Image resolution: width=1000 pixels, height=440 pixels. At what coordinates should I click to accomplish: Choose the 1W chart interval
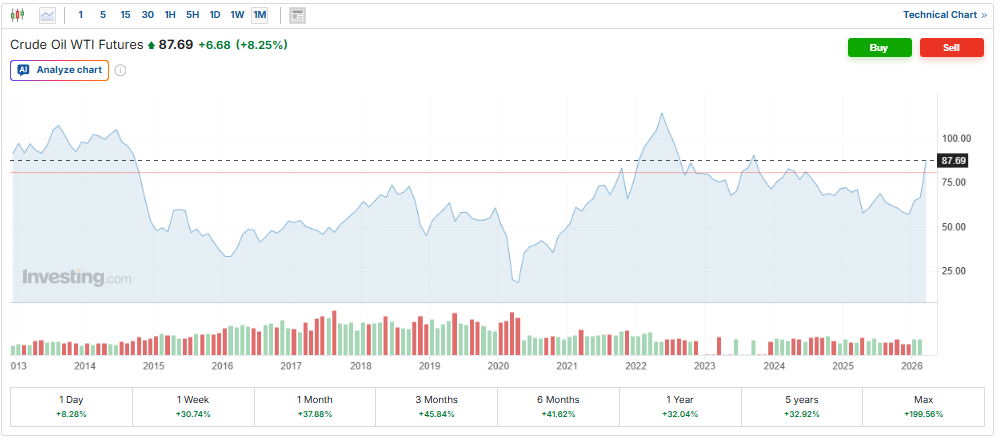(x=237, y=15)
